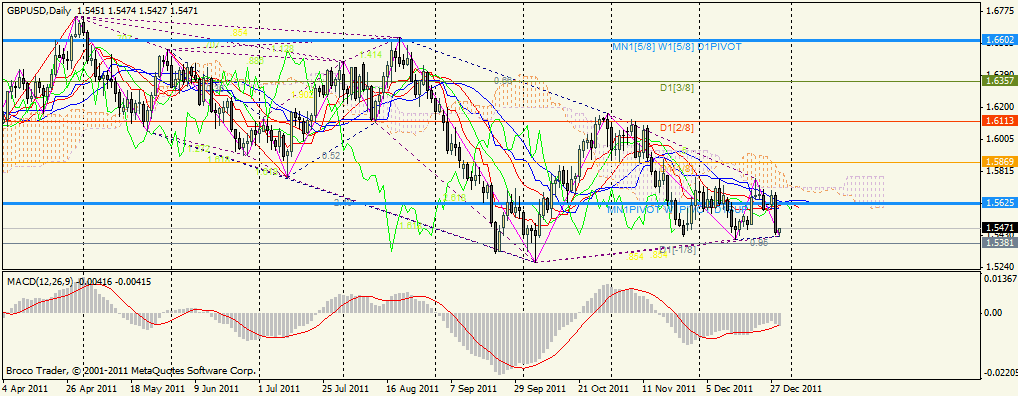The width and height of the screenshot is (1018, 396).
Task: Click the MACD(12,26,9) indicator label
Action: coord(40,282)
